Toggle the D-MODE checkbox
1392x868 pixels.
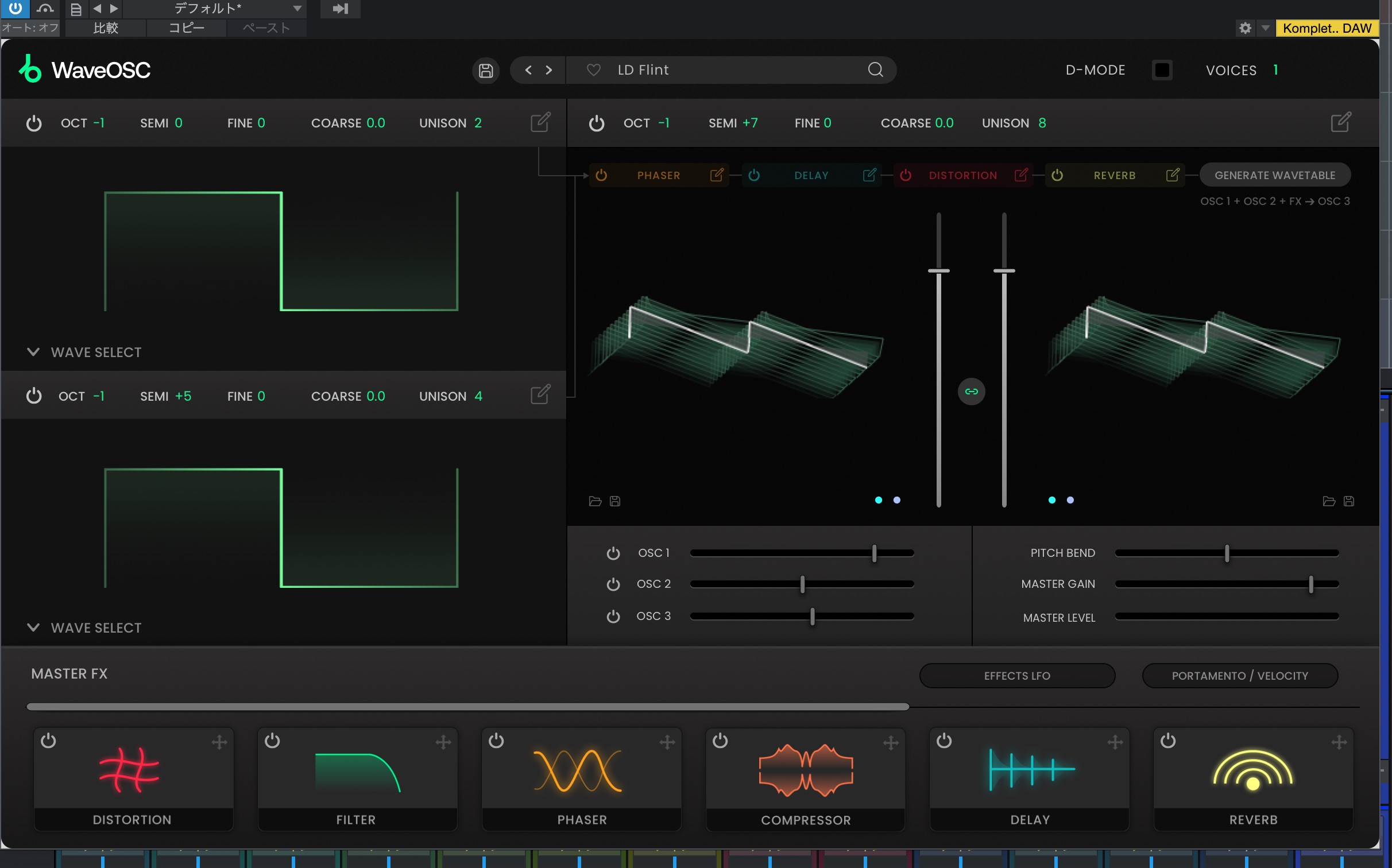1162,70
